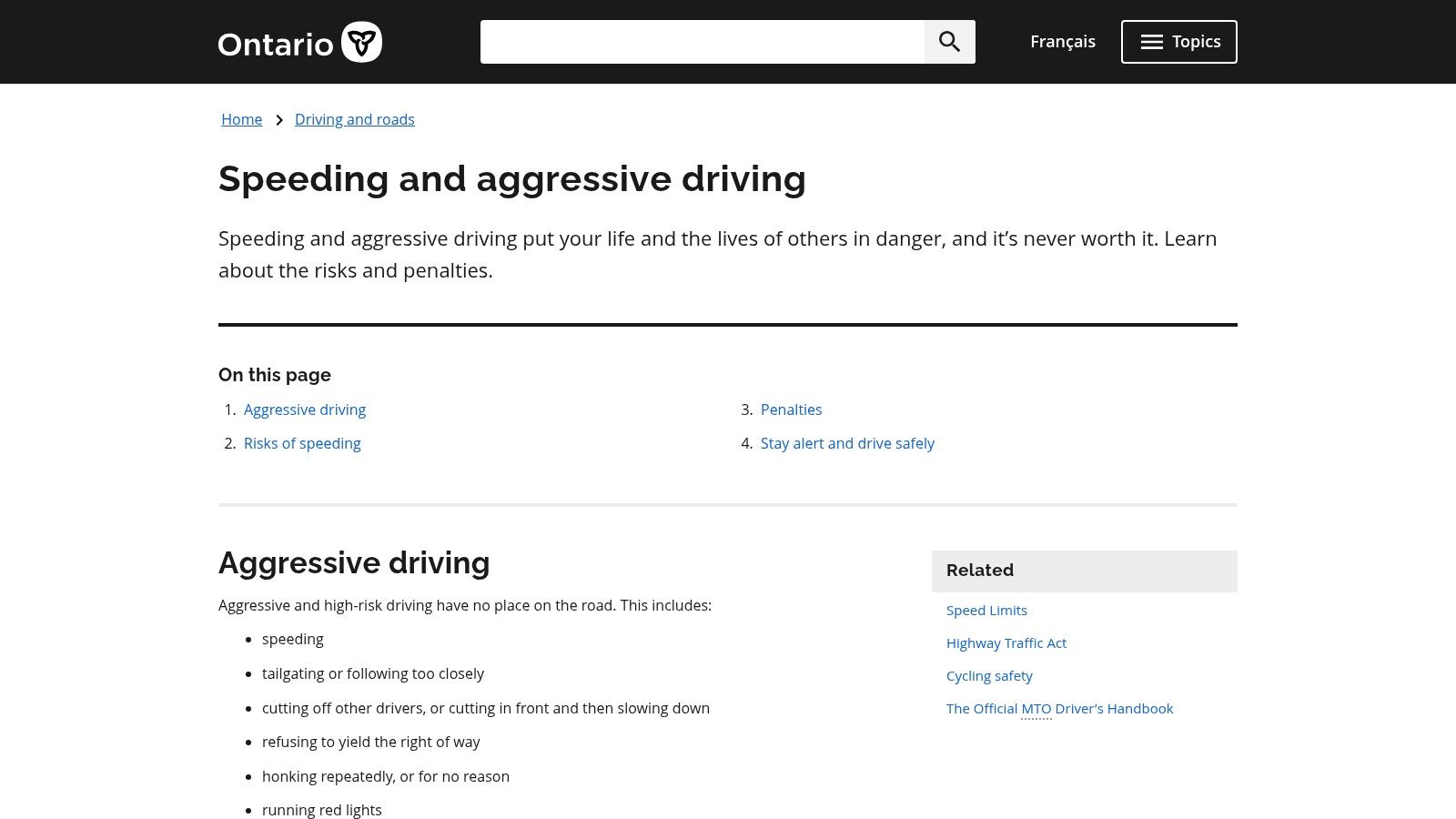Click the 'cutting off other drivers' bullet
This screenshot has height=819, width=1456.
click(x=486, y=708)
